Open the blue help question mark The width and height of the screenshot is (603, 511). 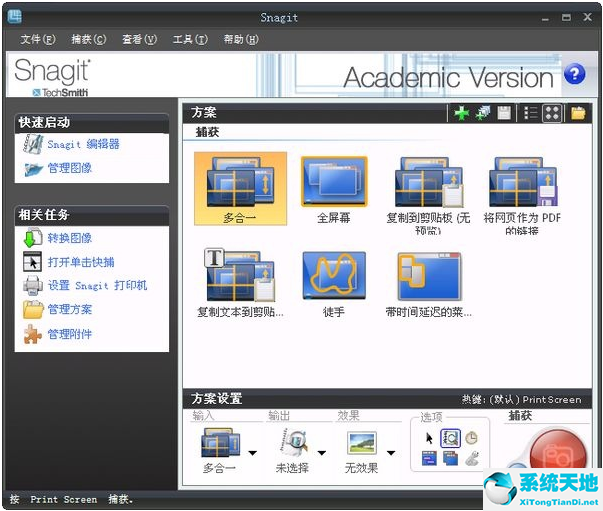575,74
